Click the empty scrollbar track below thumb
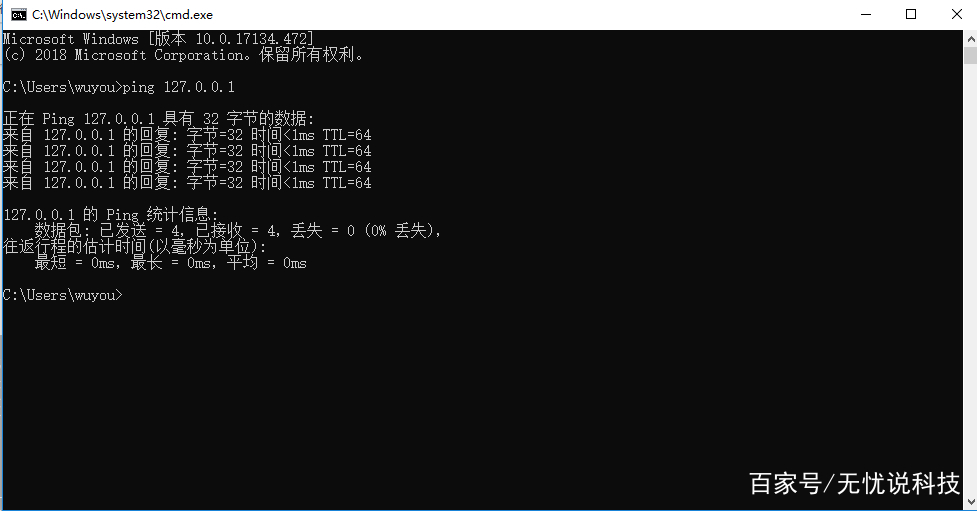This screenshot has height=511, width=977. [970, 277]
